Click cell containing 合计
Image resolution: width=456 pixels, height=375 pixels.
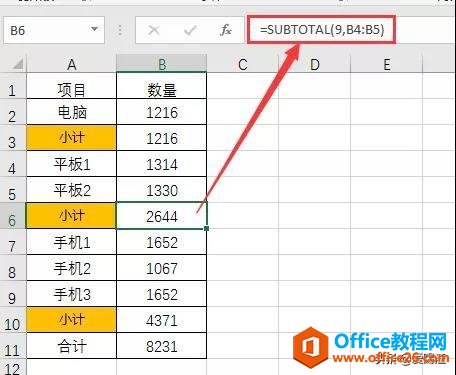[72, 346]
